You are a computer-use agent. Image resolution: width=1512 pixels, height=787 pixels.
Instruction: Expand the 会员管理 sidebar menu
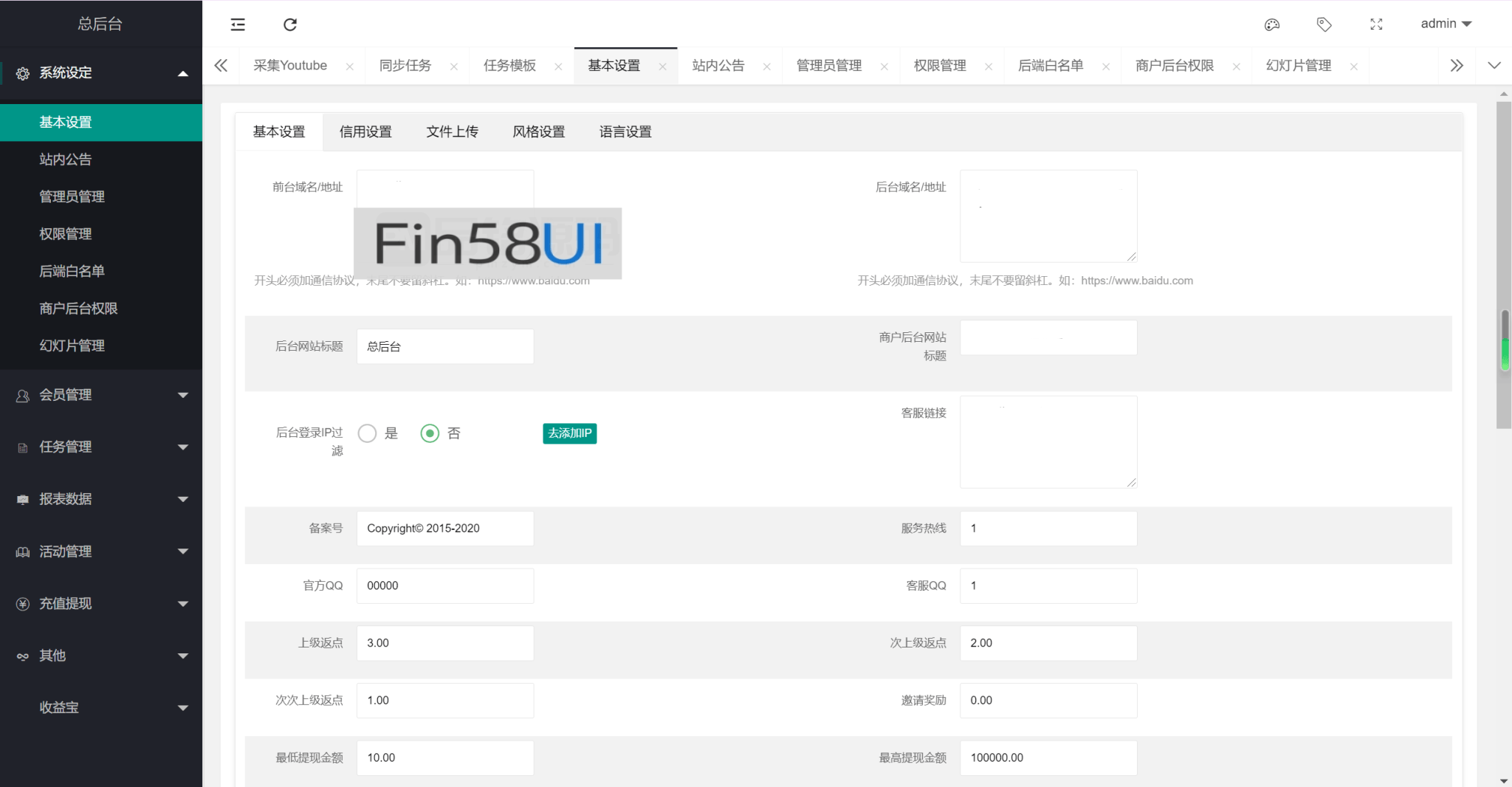coord(101,395)
